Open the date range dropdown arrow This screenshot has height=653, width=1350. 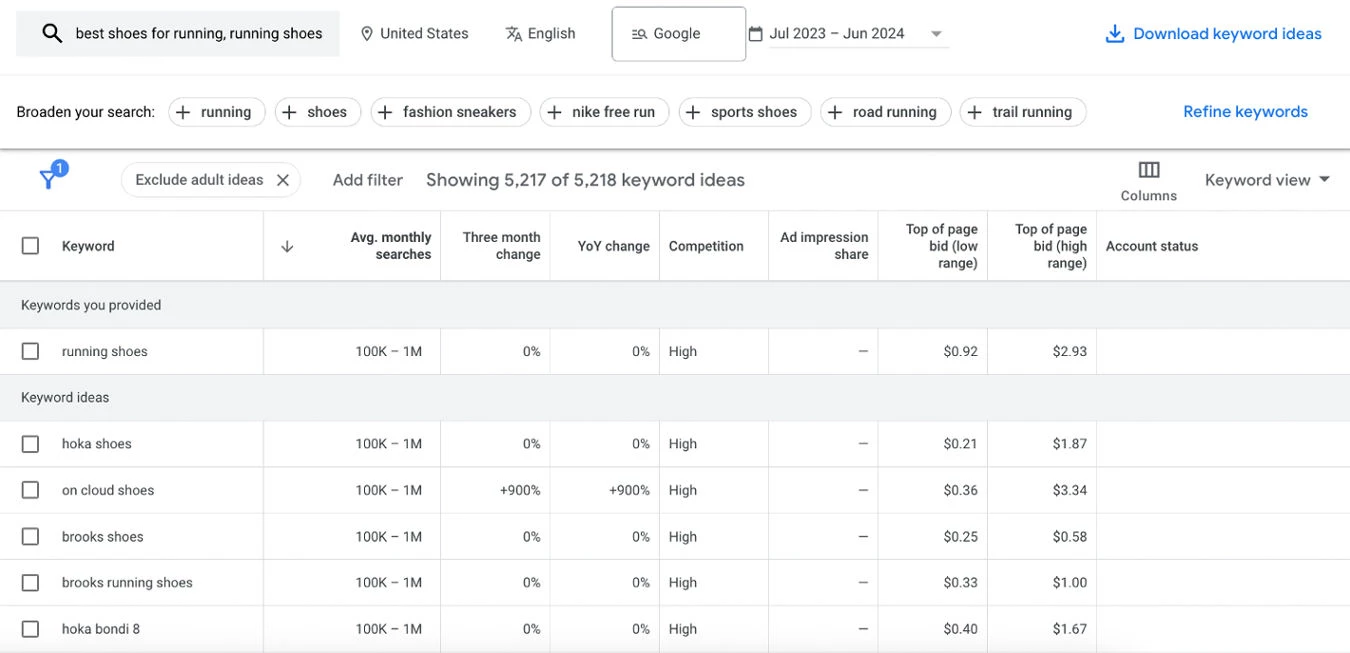tap(936, 34)
